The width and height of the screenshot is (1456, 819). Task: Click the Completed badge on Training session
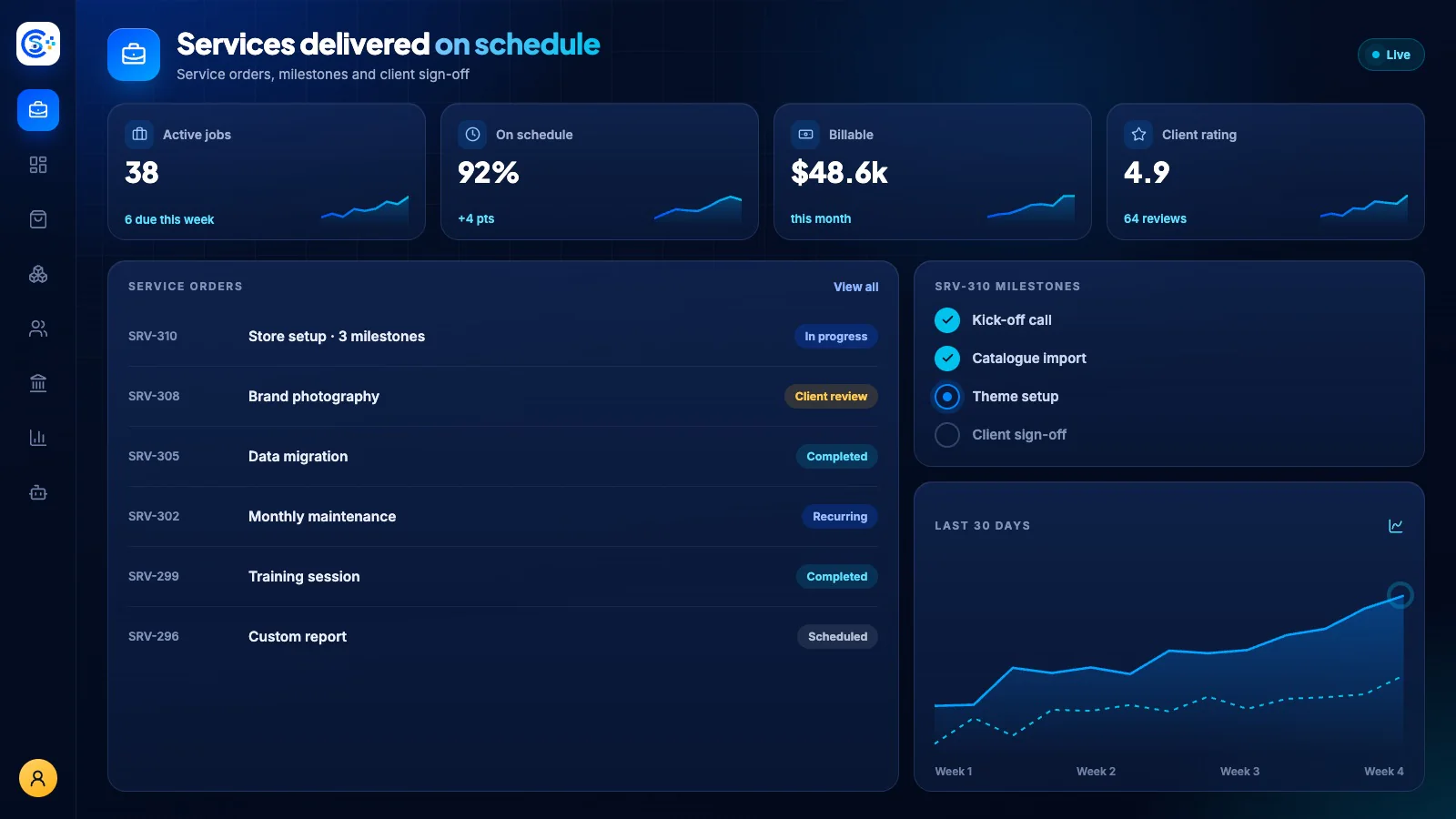point(836,577)
